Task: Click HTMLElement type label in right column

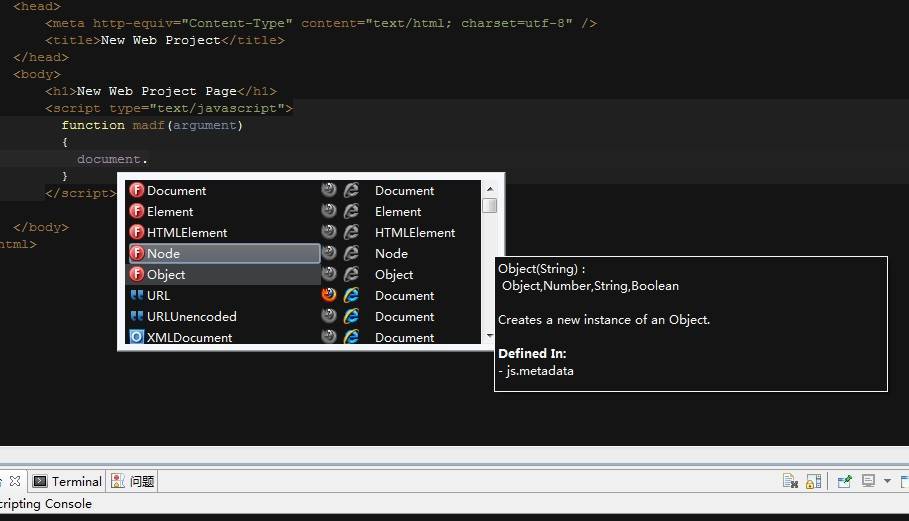Action: [415, 232]
